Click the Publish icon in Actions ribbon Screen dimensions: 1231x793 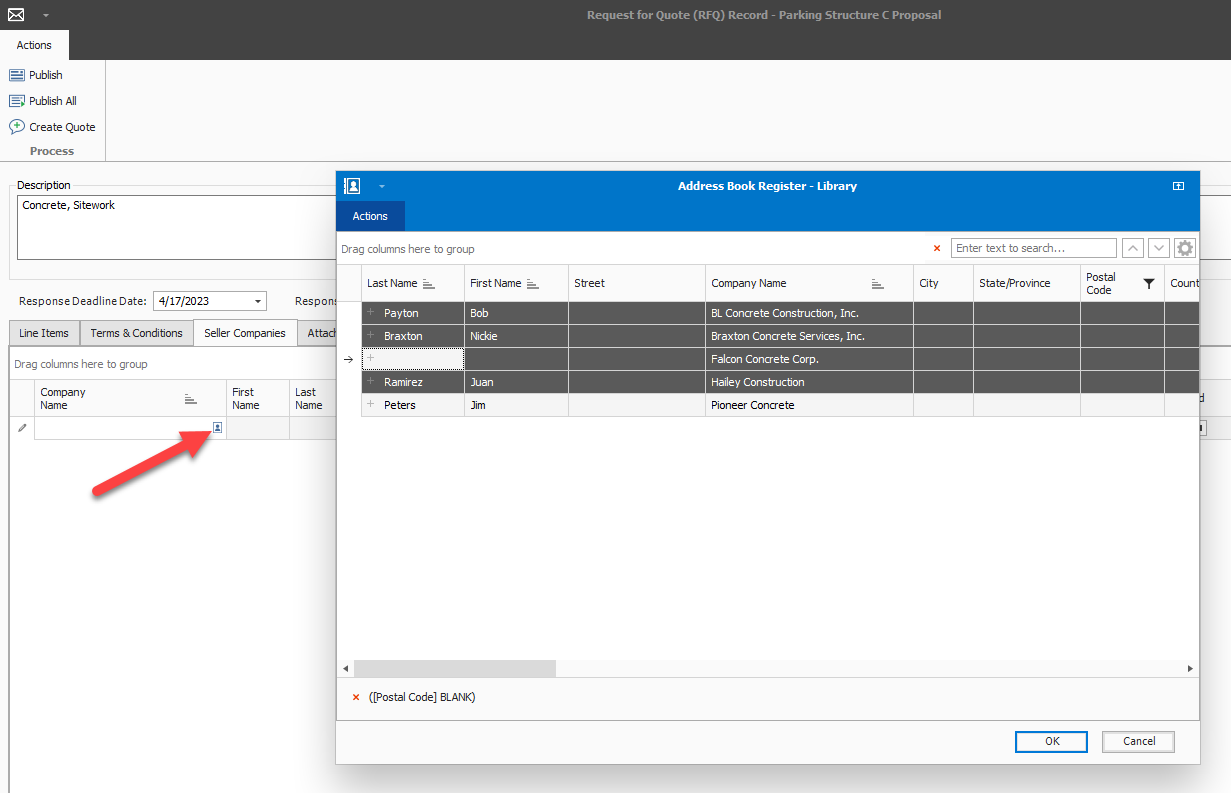pos(17,75)
